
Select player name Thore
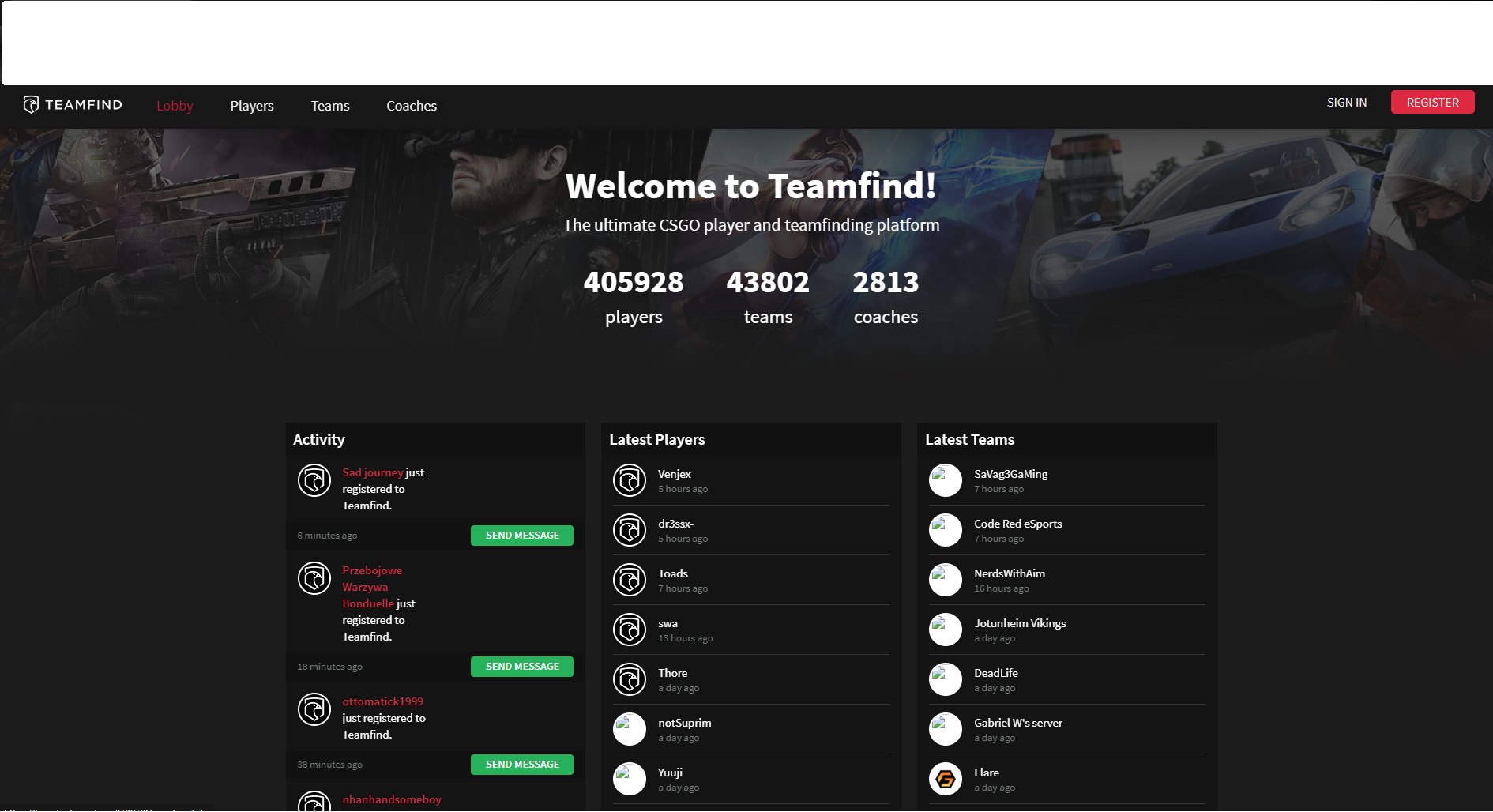[673, 673]
